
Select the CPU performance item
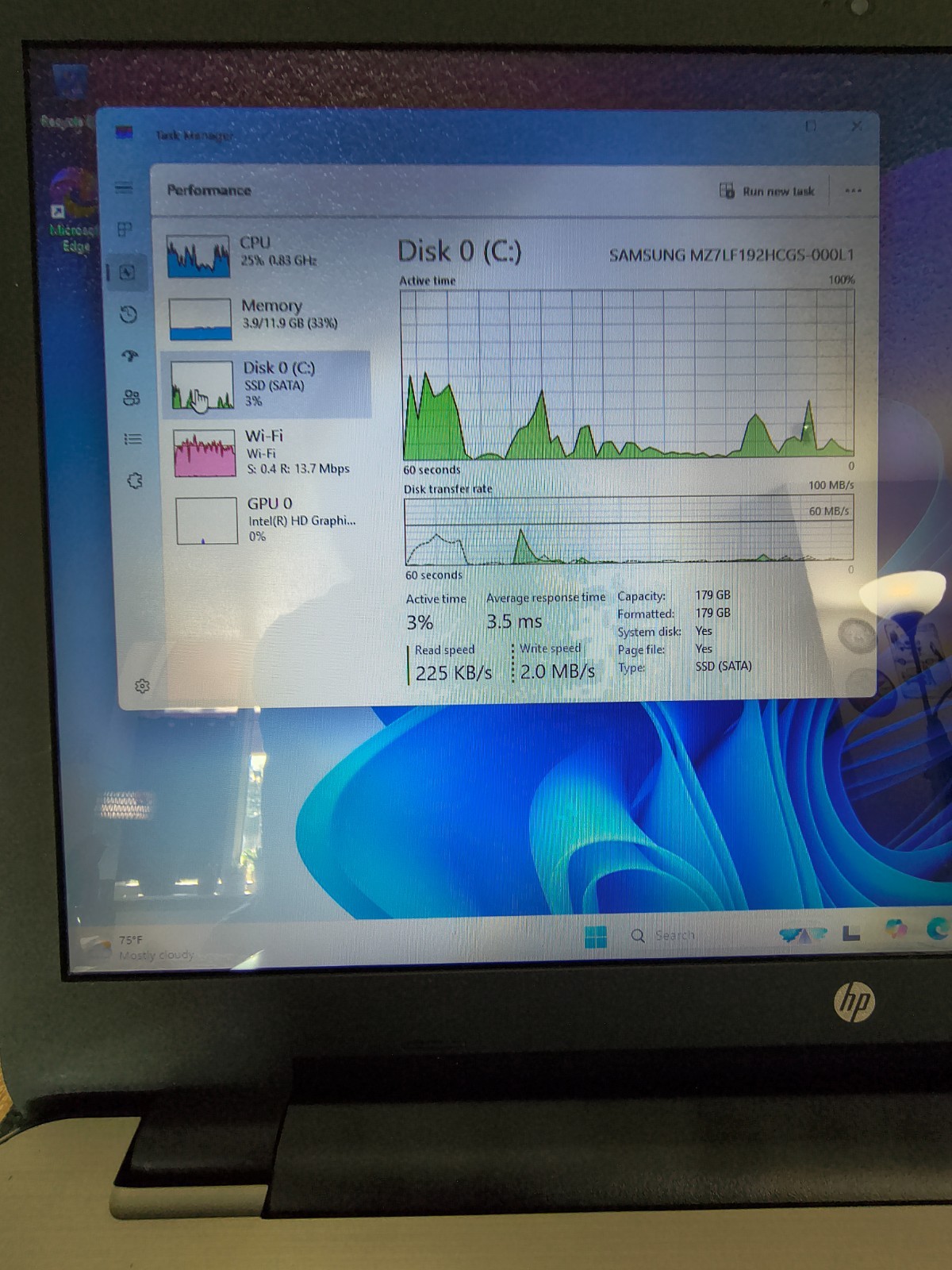266,256
